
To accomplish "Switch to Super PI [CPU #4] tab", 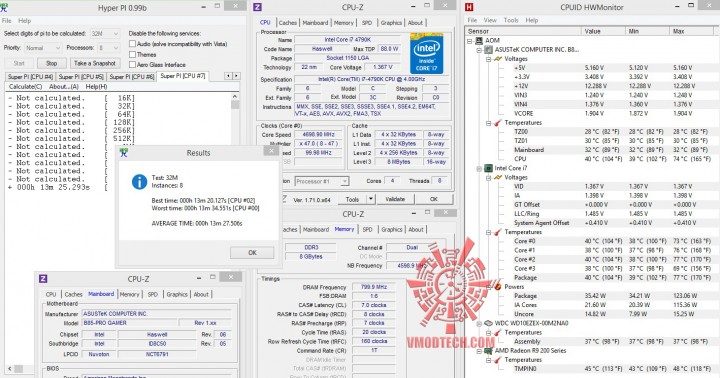I will click(x=30, y=77).
